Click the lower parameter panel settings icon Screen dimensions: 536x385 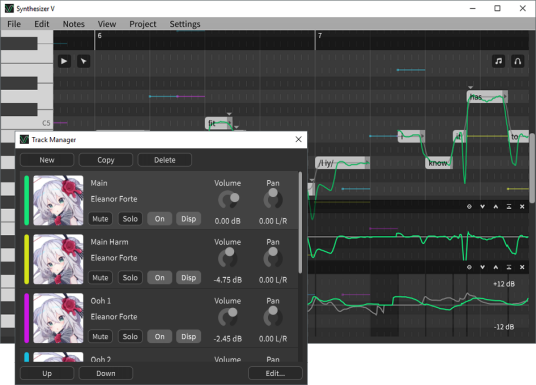pyautogui.click(x=469, y=267)
